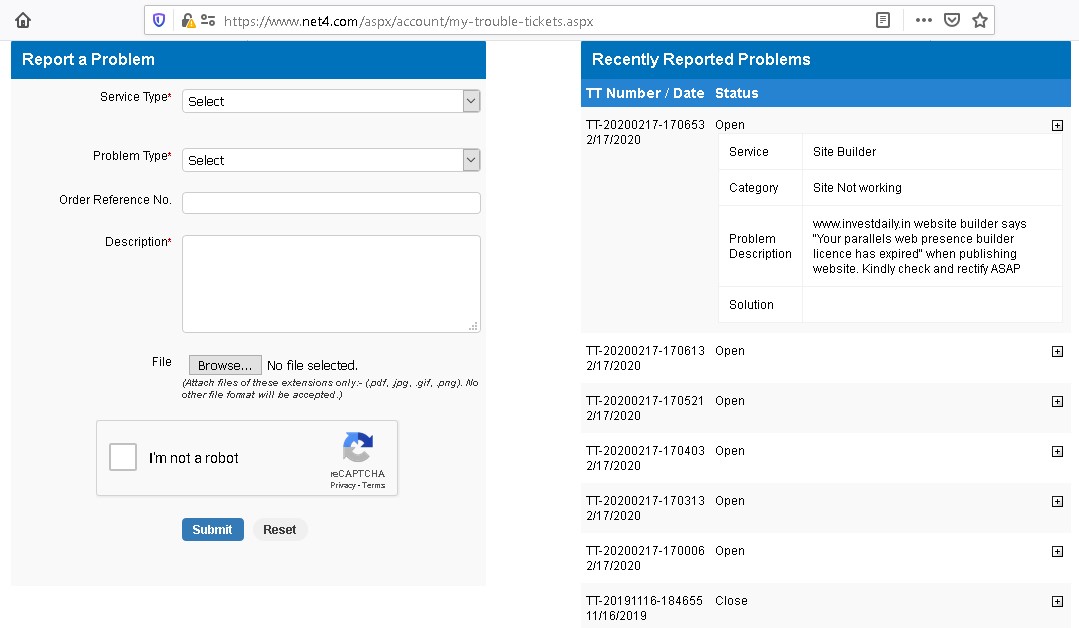Viewport: 1079px width, 628px height.
Task: Expand ticket TT-20200217-170613 details
Action: coord(1057,351)
